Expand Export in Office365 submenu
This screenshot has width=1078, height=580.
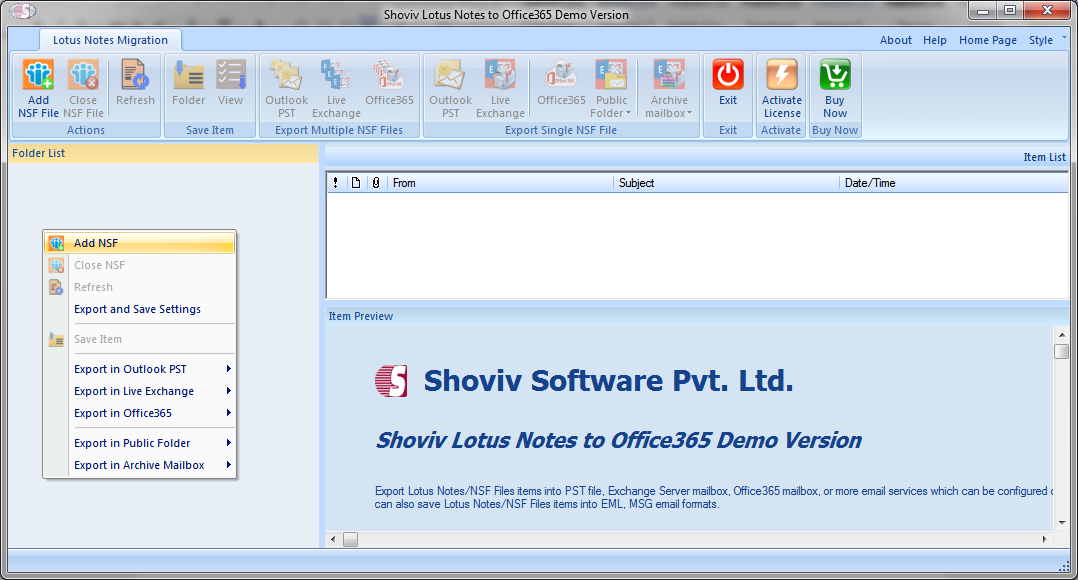[x=140, y=413]
